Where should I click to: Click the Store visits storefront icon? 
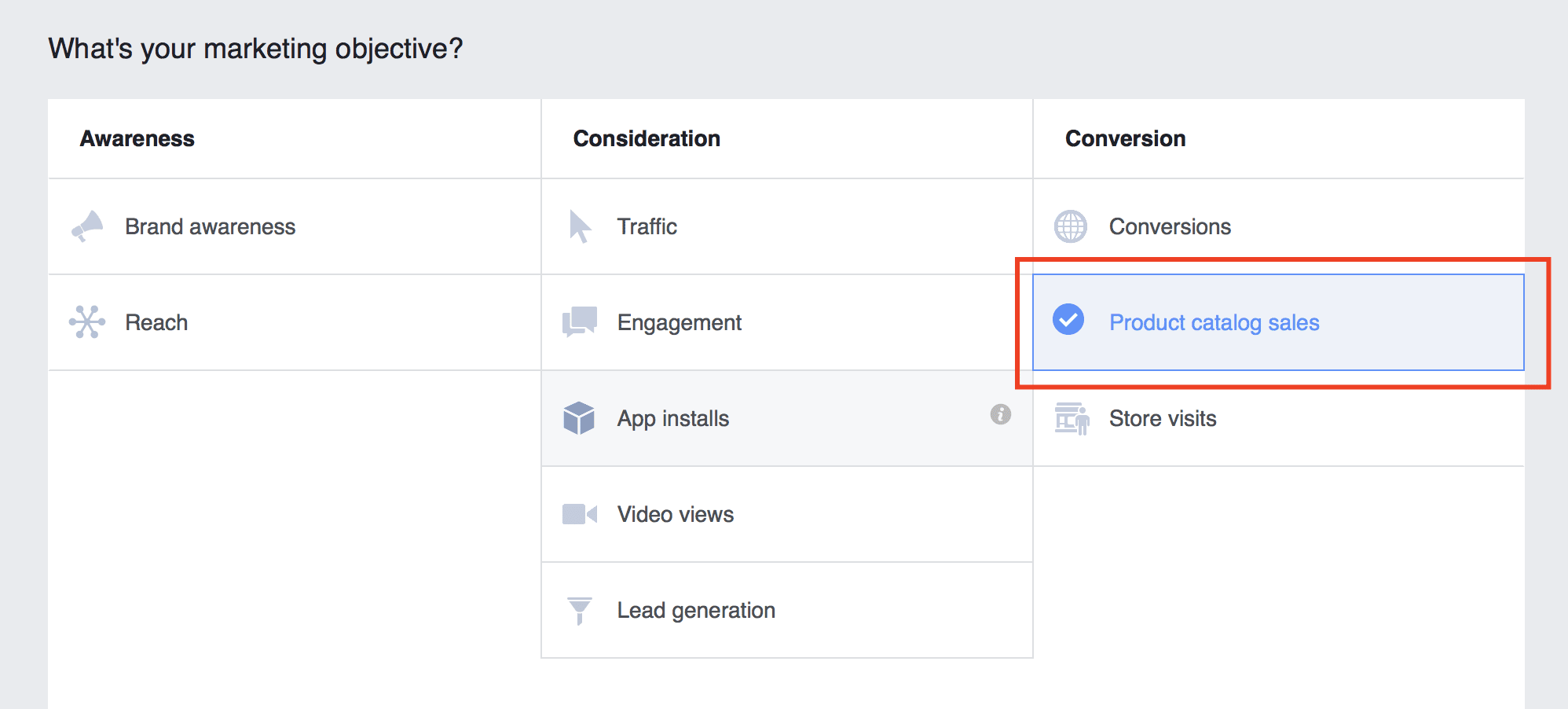[x=1072, y=418]
